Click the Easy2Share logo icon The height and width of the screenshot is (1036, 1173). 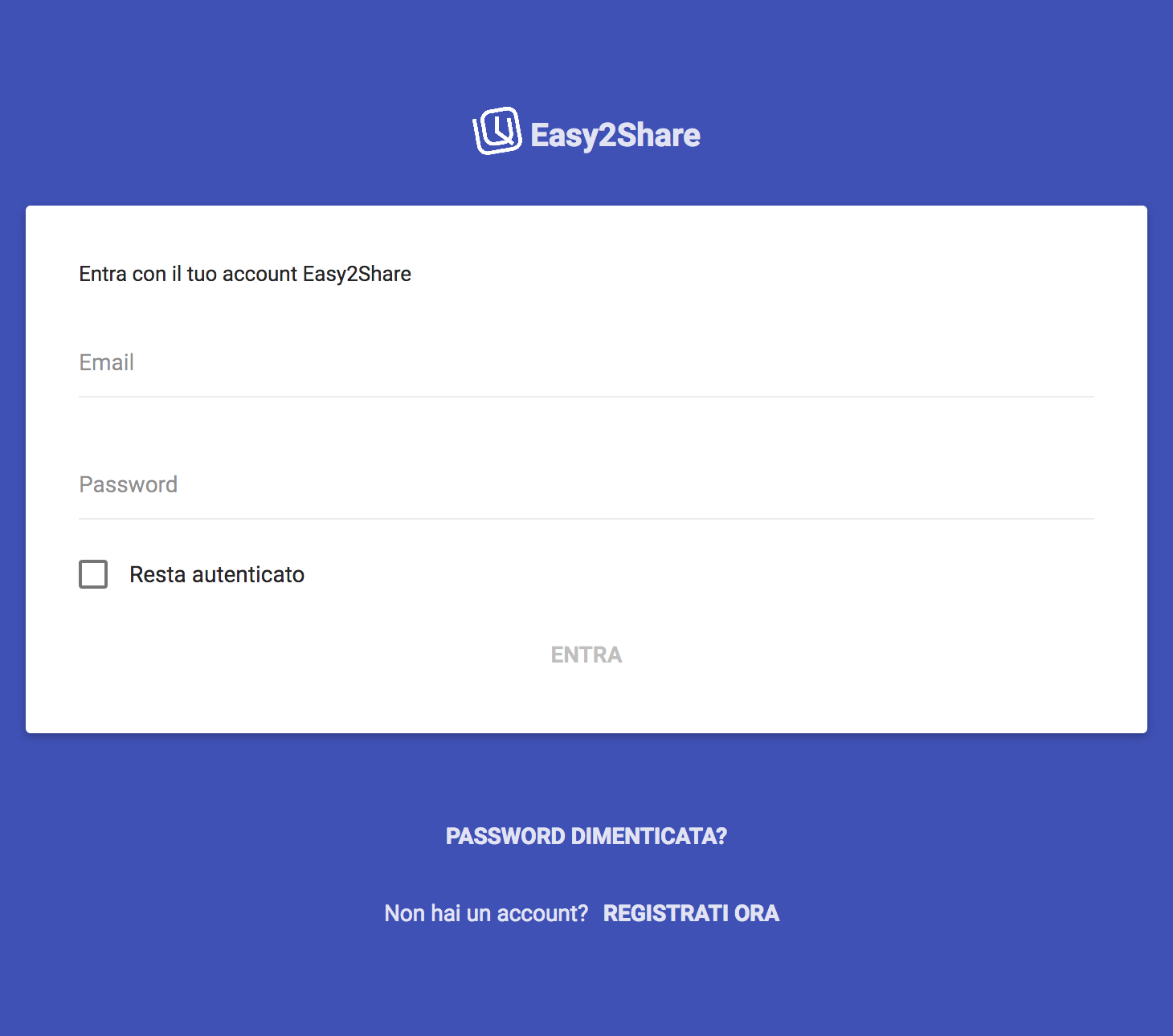coord(497,131)
